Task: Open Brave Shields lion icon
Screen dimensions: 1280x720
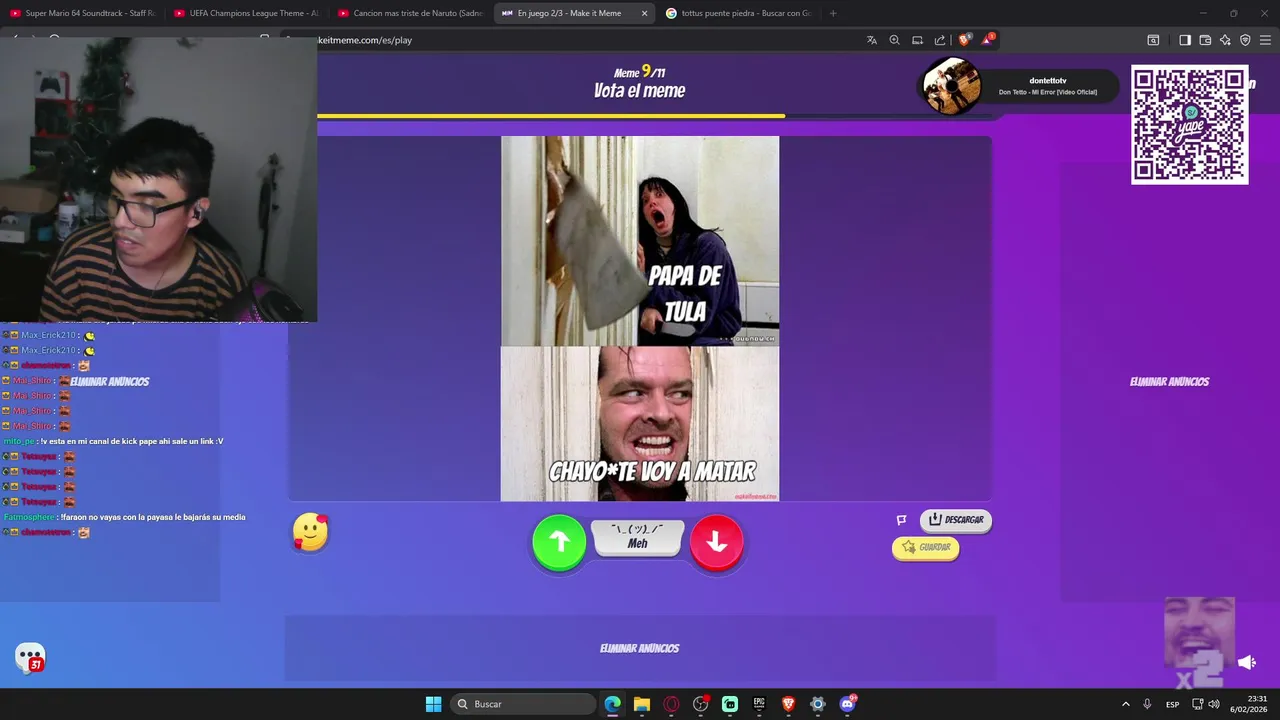Action: pyautogui.click(x=965, y=40)
